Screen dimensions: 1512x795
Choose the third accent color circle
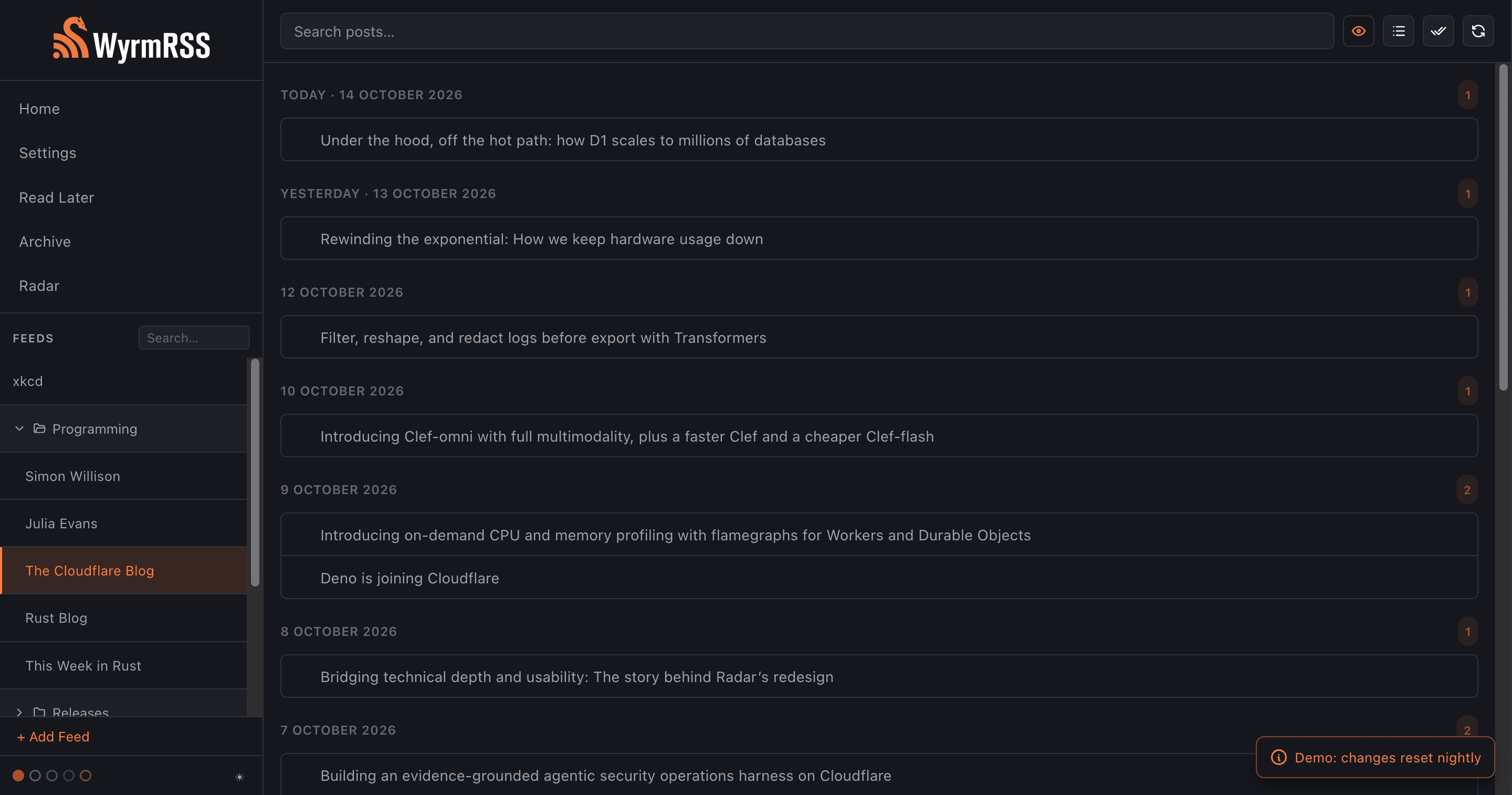(51, 776)
